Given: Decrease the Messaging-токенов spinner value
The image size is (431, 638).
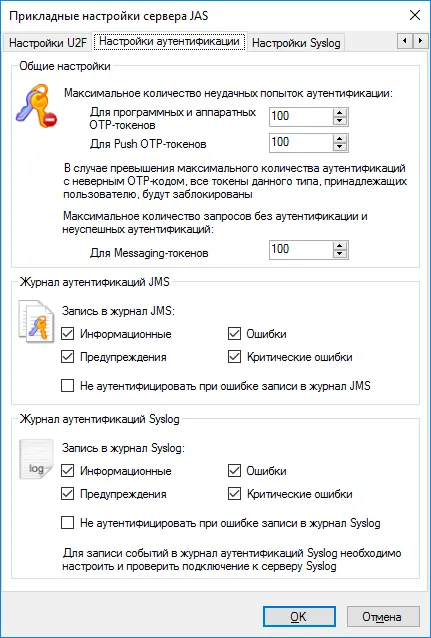Looking at the screenshot, I should pyautogui.click(x=339, y=254).
